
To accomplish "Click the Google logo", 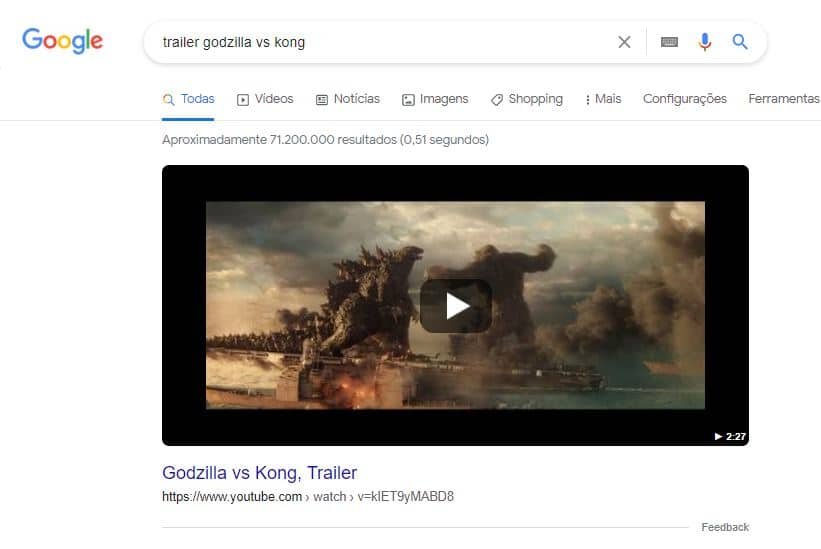I will click(62, 41).
